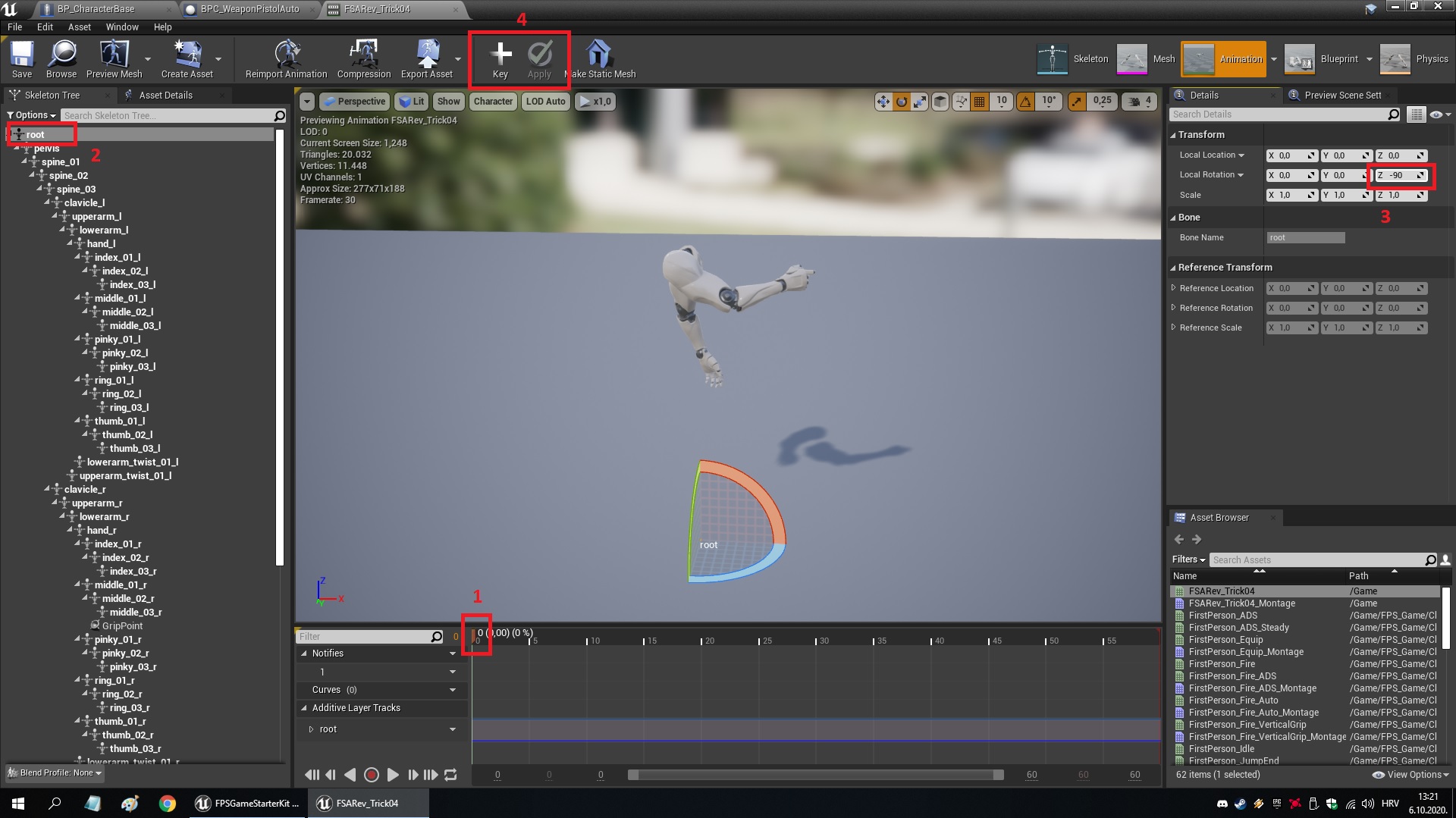Open the Blend Profile dropdown
The height and width of the screenshot is (818, 1456).
(x=53, y=773)
